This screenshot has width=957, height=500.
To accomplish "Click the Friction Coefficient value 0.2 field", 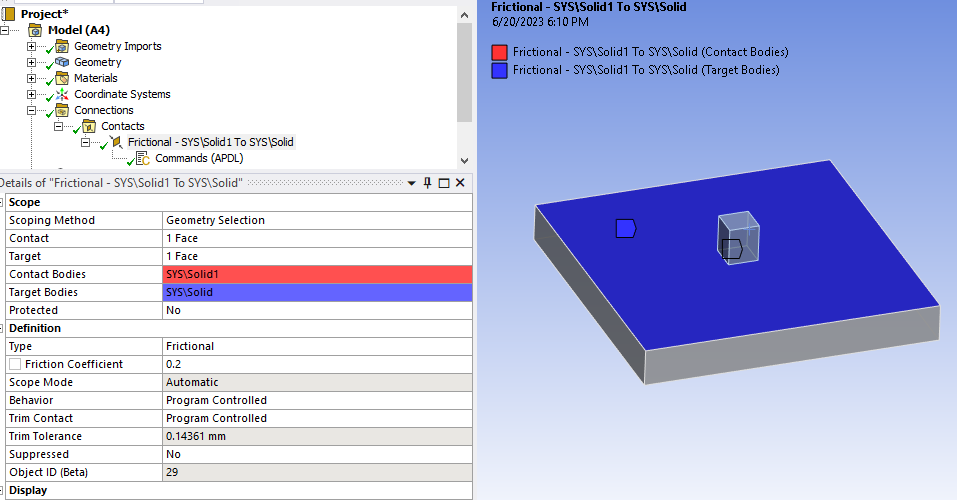I will (316, 364).
